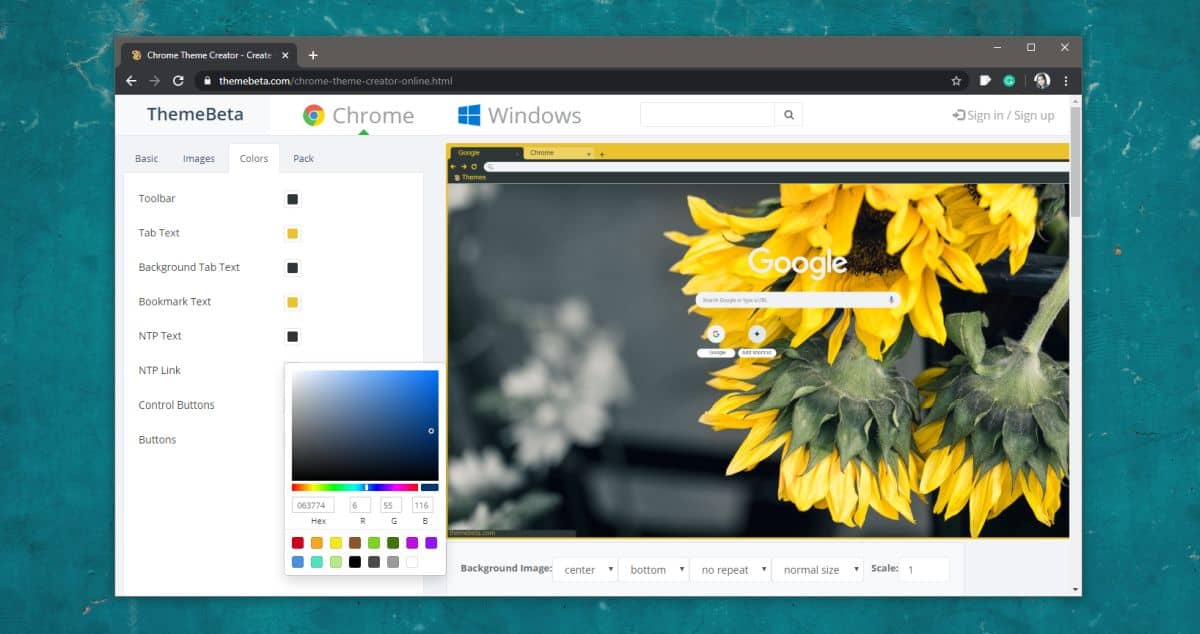Open Background Tab Text color swatch
The width and height of the screenshot is (1200, 634).
(293, 268)
